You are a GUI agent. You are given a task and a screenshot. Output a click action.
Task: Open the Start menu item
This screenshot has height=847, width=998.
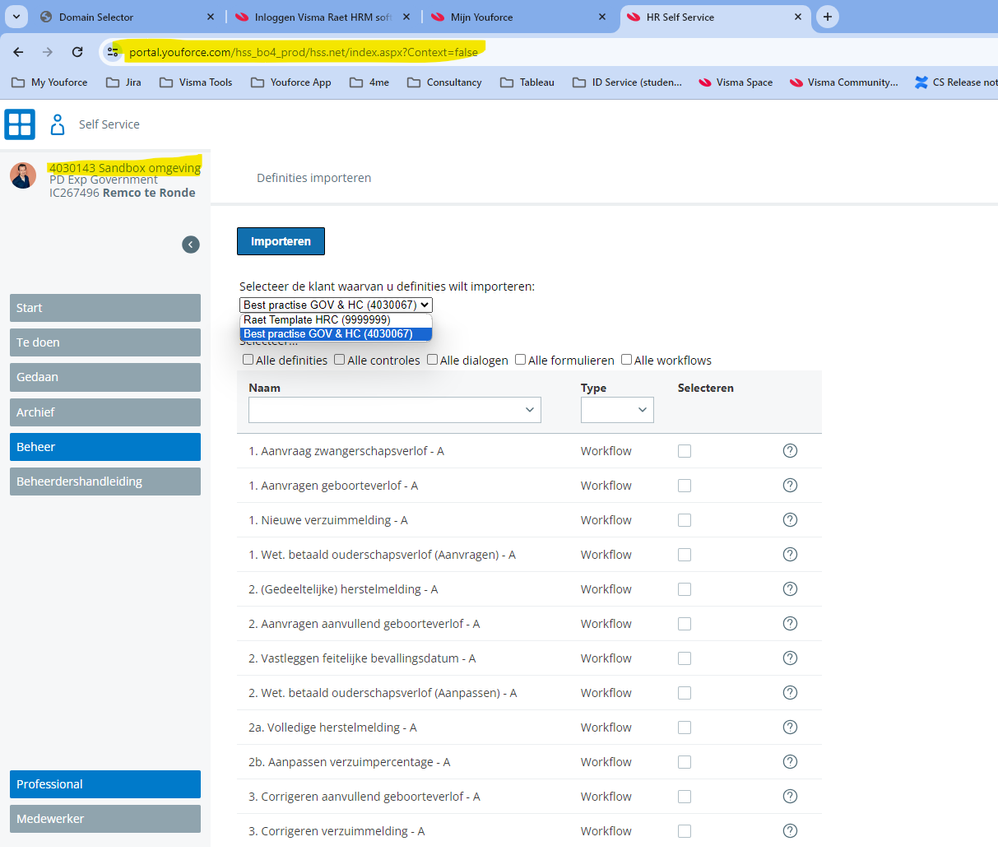pos(105,308)
